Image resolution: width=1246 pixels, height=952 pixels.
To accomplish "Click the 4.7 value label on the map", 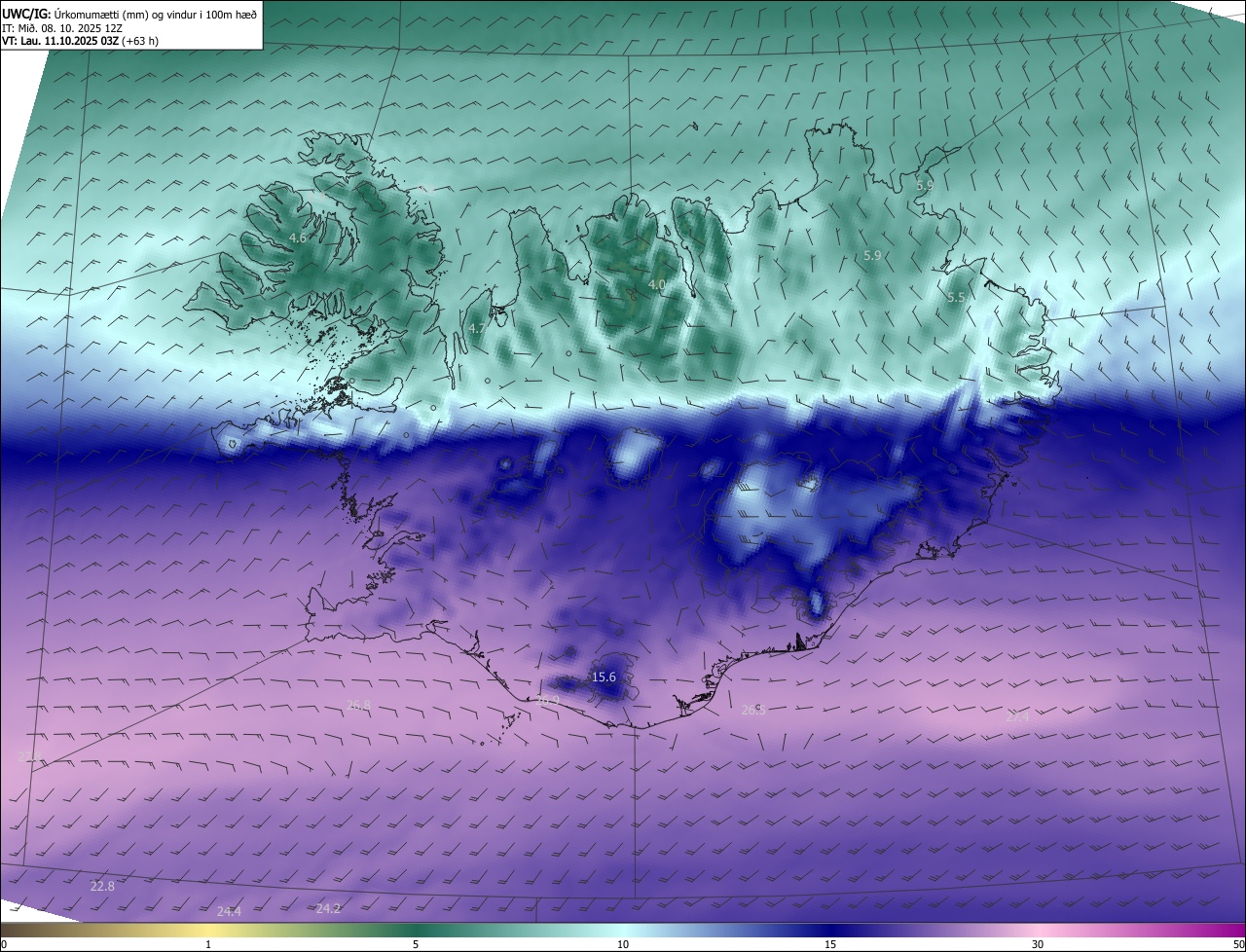I will pos(477,328).
